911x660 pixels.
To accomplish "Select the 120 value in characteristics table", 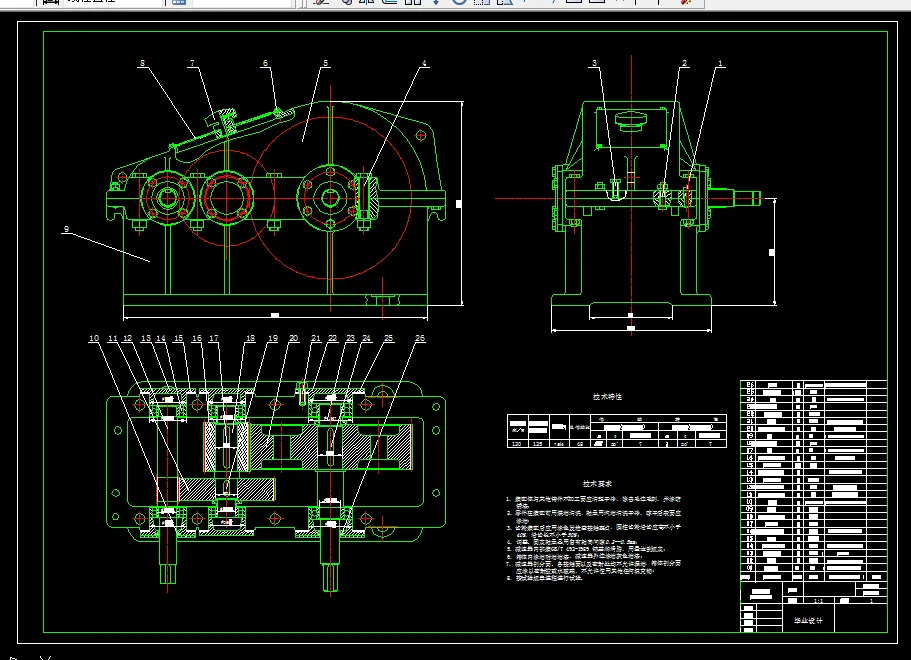I will 516,443.
